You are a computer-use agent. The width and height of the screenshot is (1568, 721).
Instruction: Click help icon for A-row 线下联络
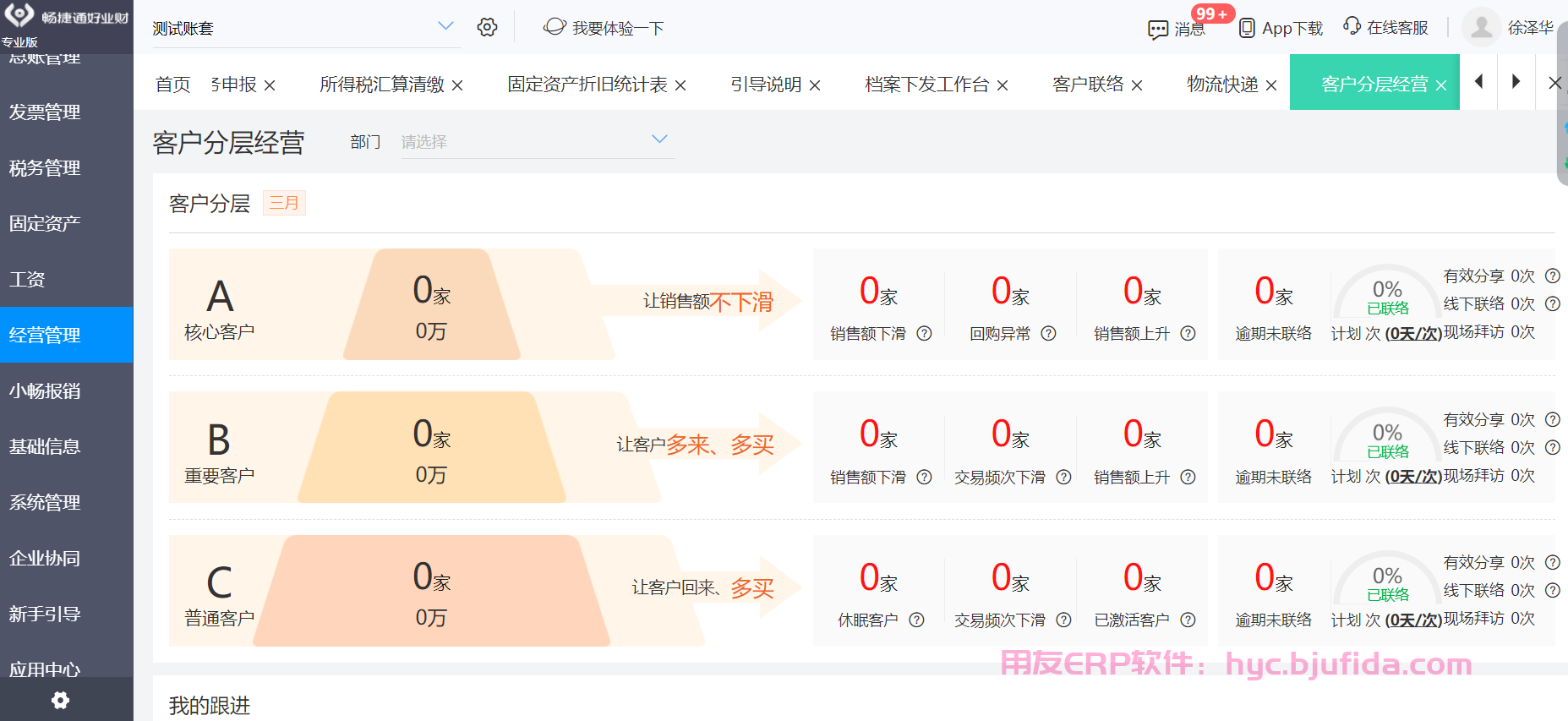tap(1553, 303)
